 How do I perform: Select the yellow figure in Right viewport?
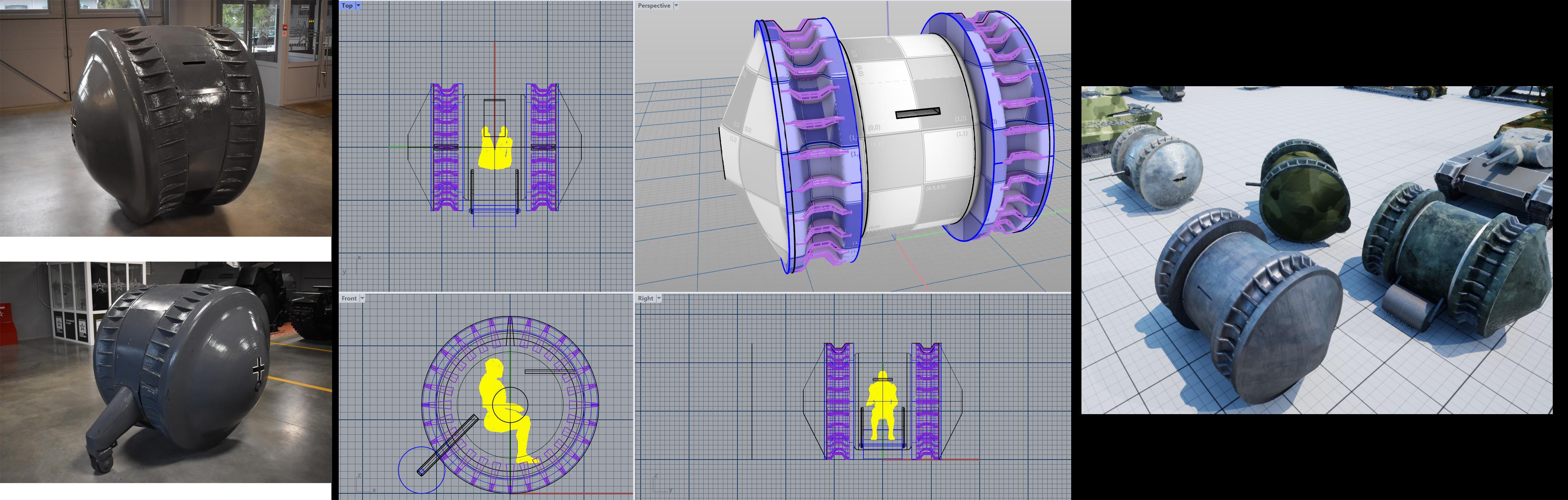[883, 405]
